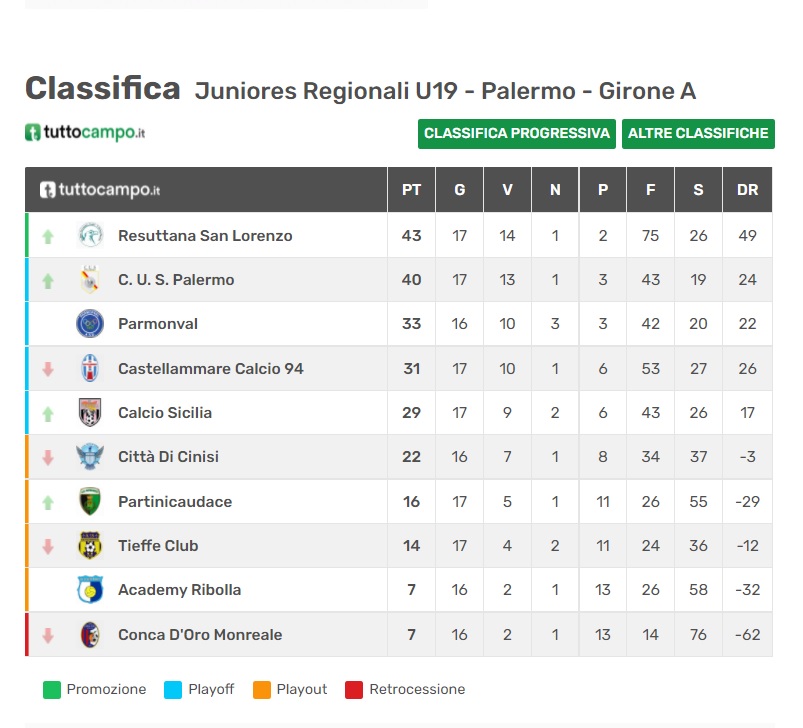Click the PT column header
Viewport: 803px width, 728px height.
(411, 190)
